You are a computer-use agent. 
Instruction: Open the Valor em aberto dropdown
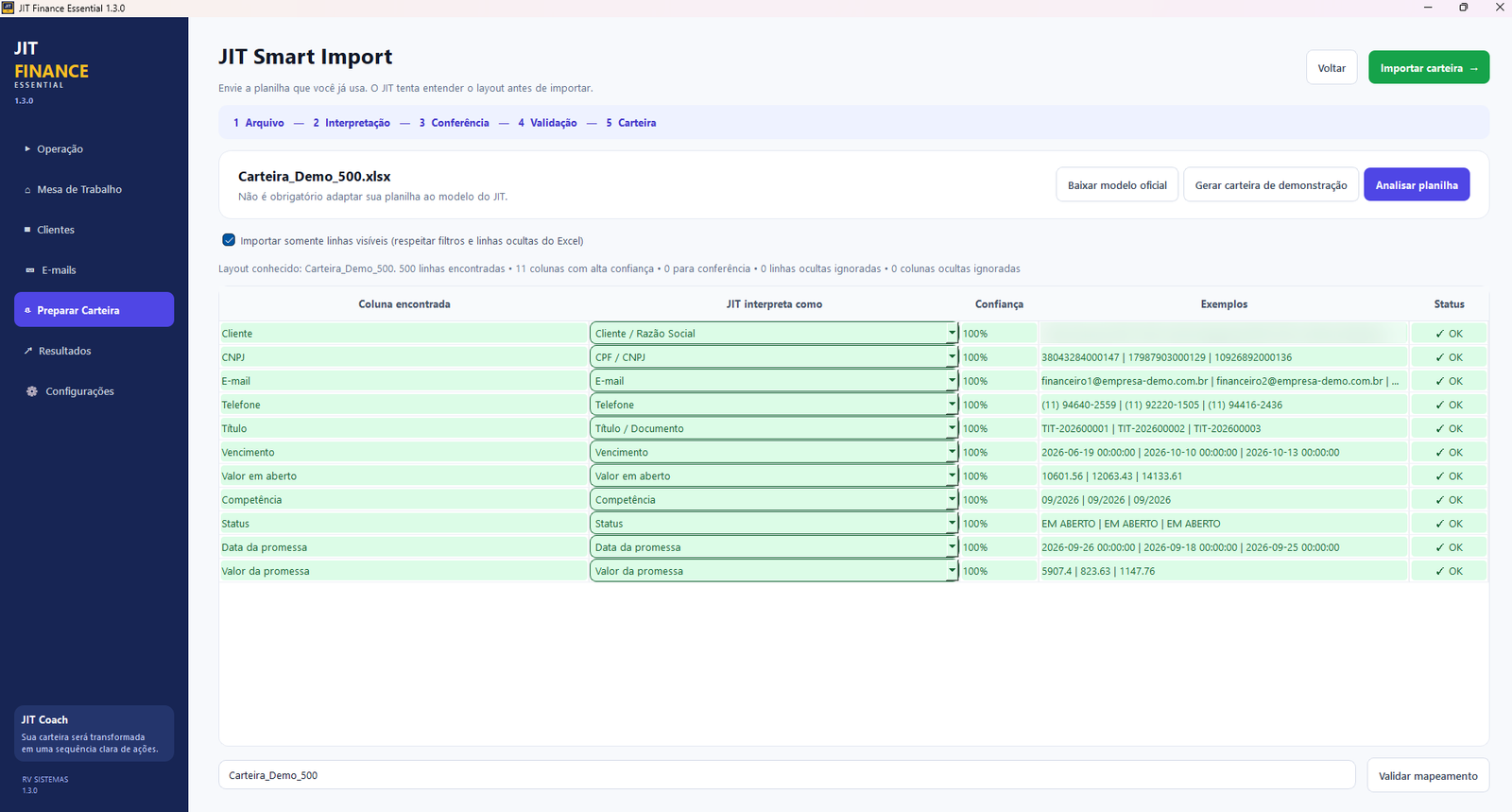coord(774,475)
